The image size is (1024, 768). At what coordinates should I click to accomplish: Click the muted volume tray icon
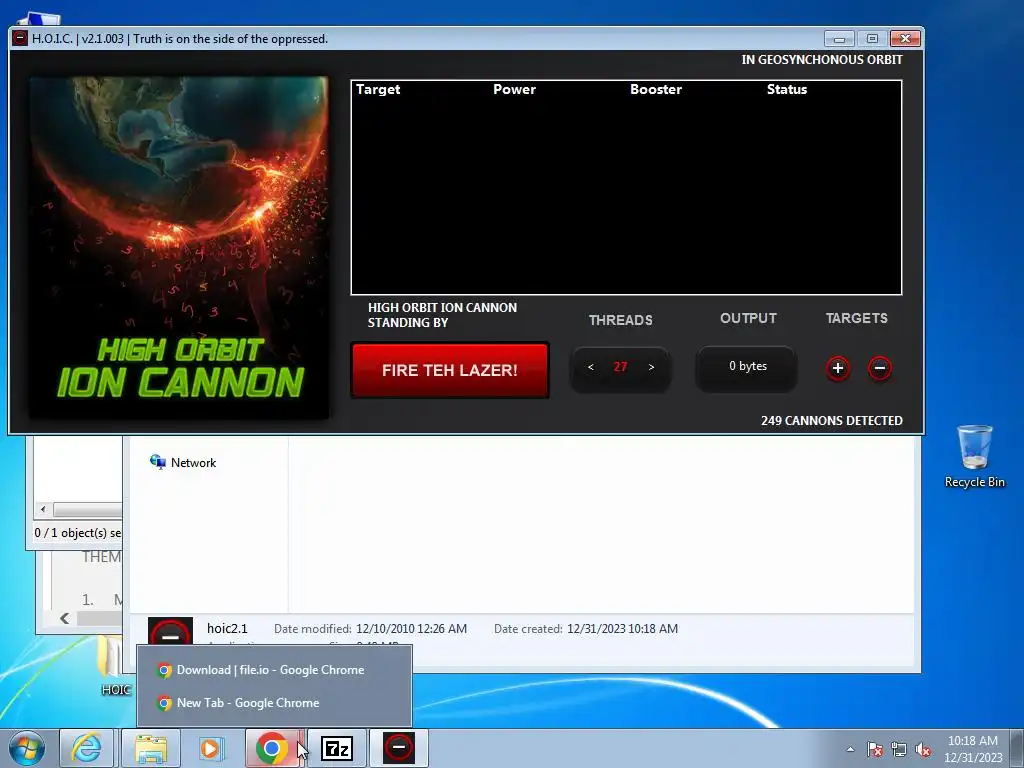923,749
